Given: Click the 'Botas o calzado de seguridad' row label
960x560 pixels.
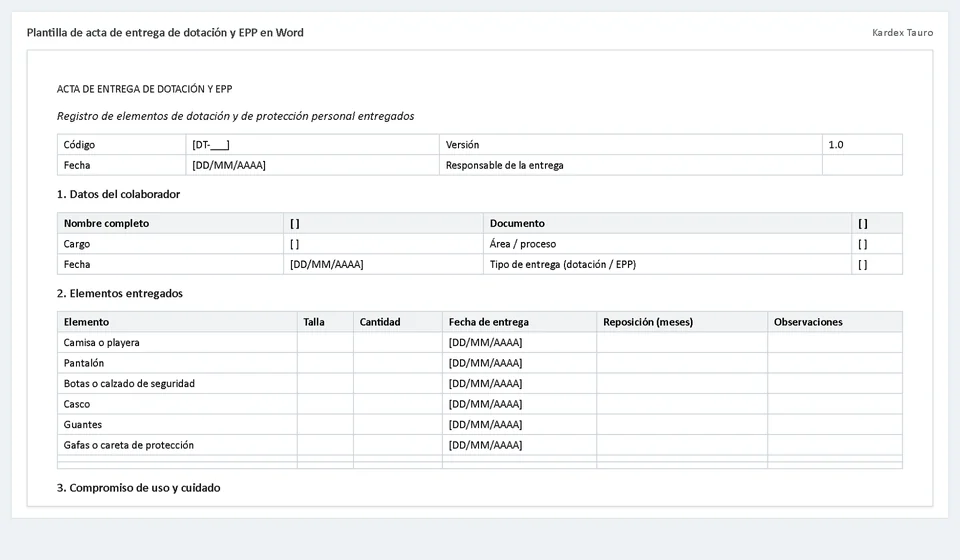Looking at the screenshot, I should pos(129,384).
